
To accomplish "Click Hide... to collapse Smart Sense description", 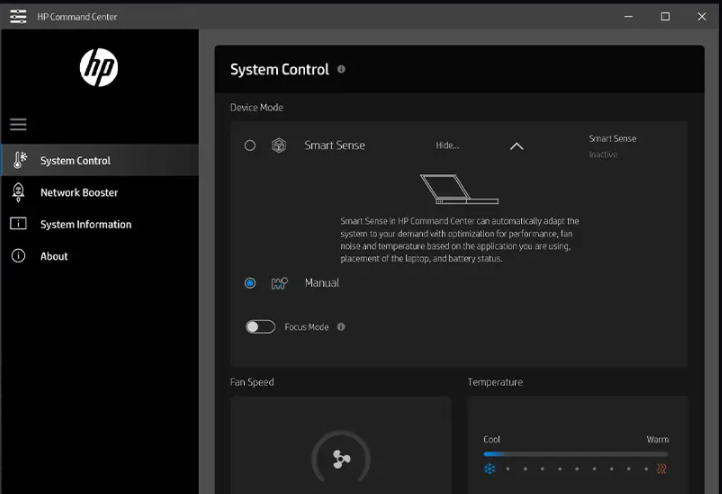I will (447, 145).
